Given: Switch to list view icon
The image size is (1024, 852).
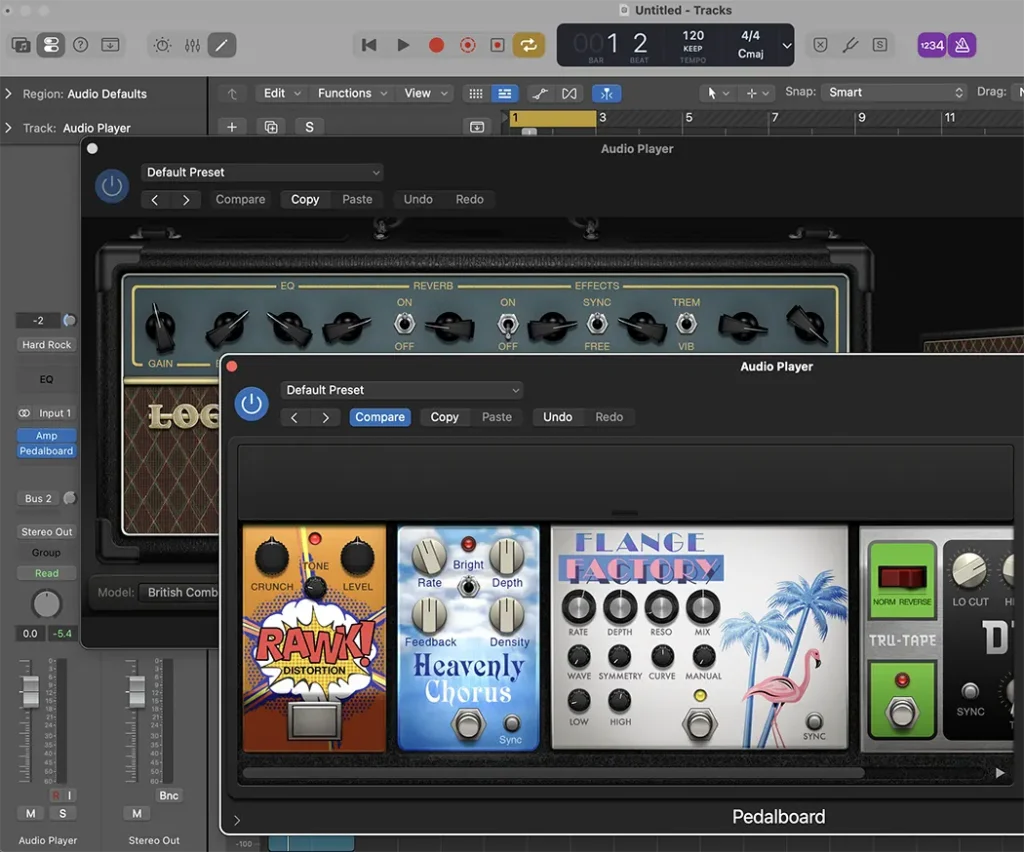Looking at the screenshot, I should tap(505, 93).
